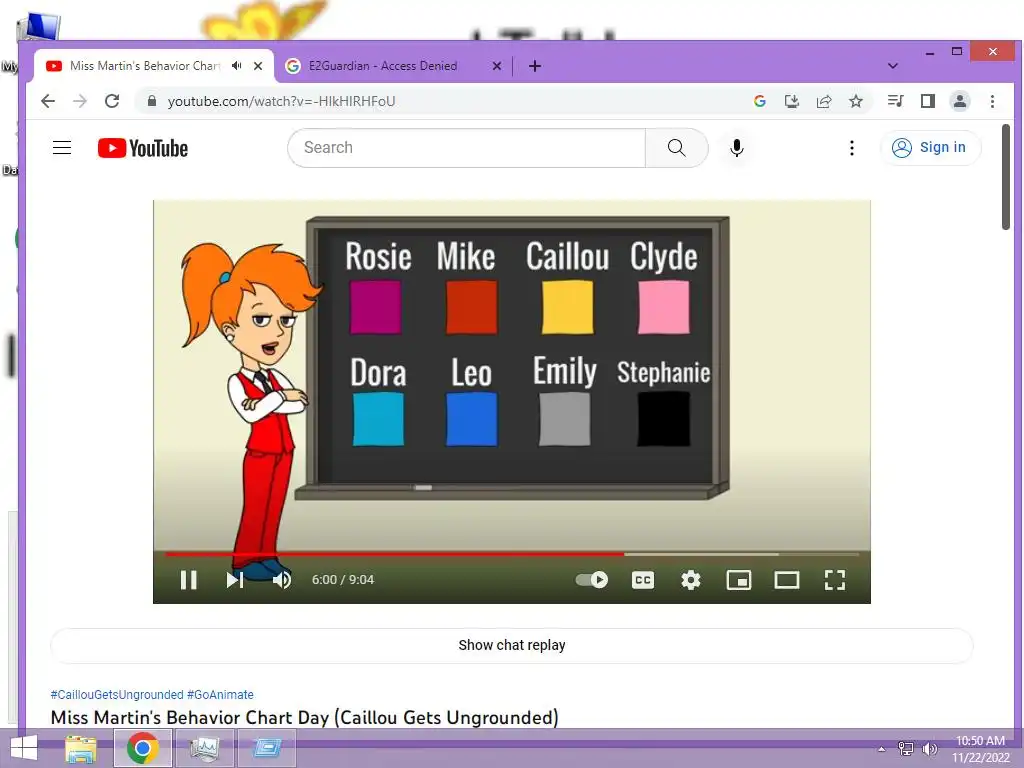Screen dimensions: 1024x768
Task: Open network icon in system tray
Action: tap(906, 749)
